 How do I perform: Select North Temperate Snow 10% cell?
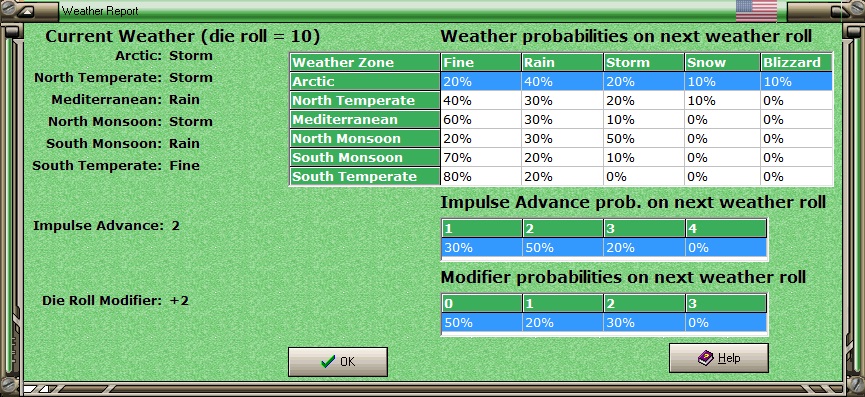pyautogui.click(x=723, y=100)
